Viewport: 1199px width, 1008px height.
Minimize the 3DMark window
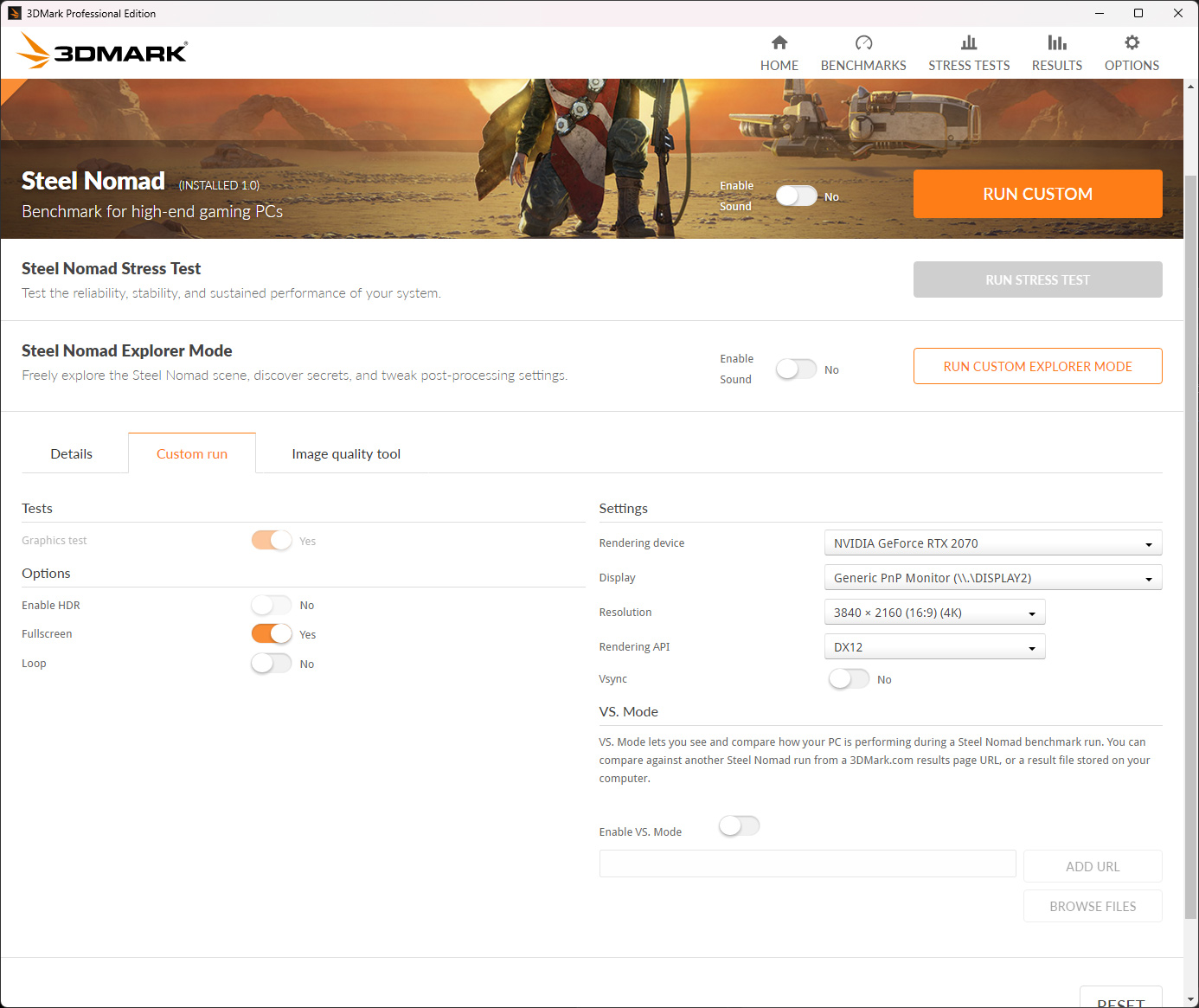(x=1100, y=13)
